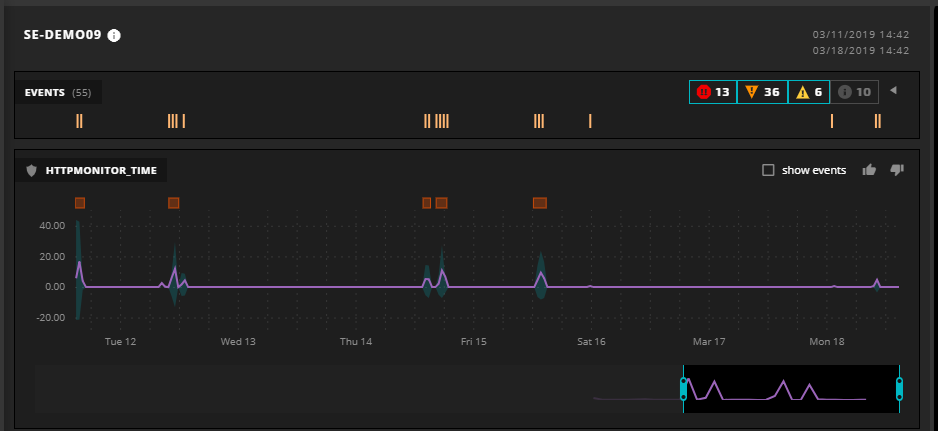Click the wide anomaly marker before Sat 16
The height and width of the screenshot is (431, 938).
540,203
